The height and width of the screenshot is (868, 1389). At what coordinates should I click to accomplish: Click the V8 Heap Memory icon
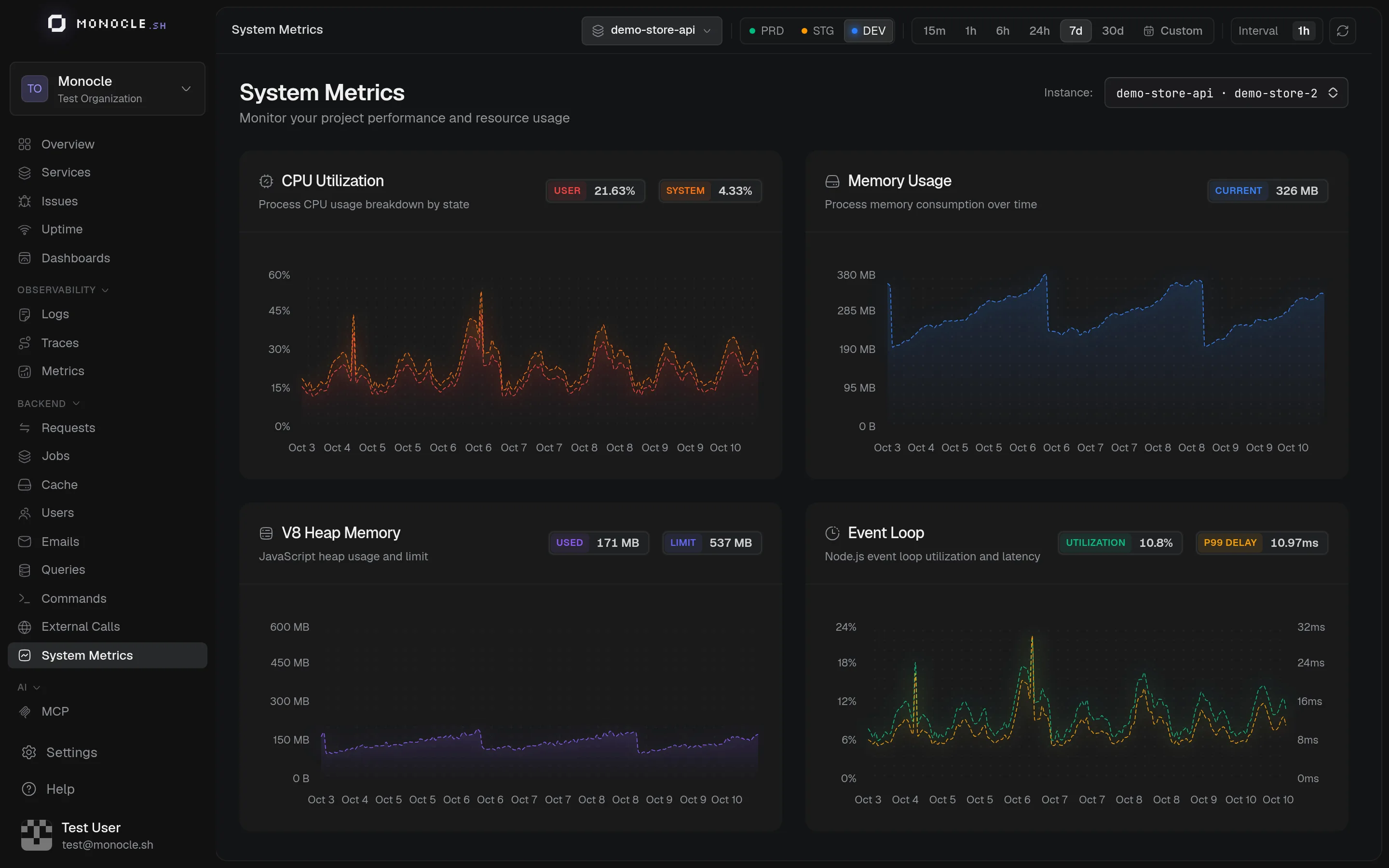(x=266, y=533)
